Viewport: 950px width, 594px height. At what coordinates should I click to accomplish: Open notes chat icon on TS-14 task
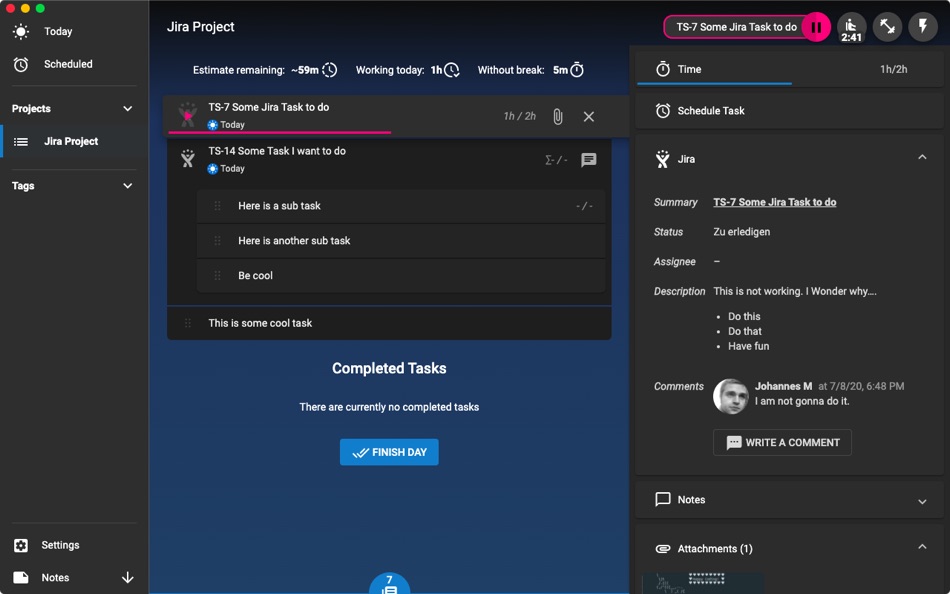point(588,160)
